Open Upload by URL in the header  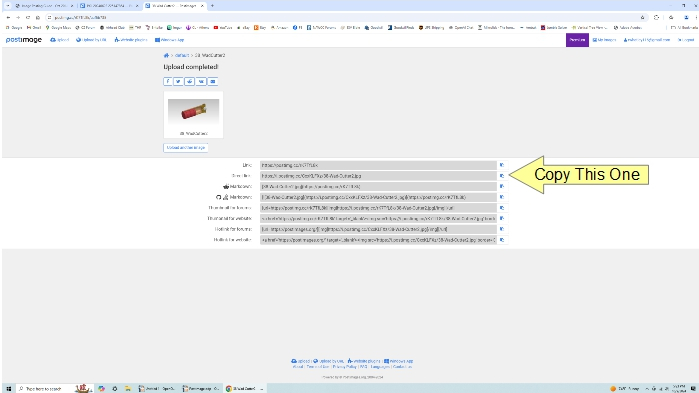coord(91,40)
